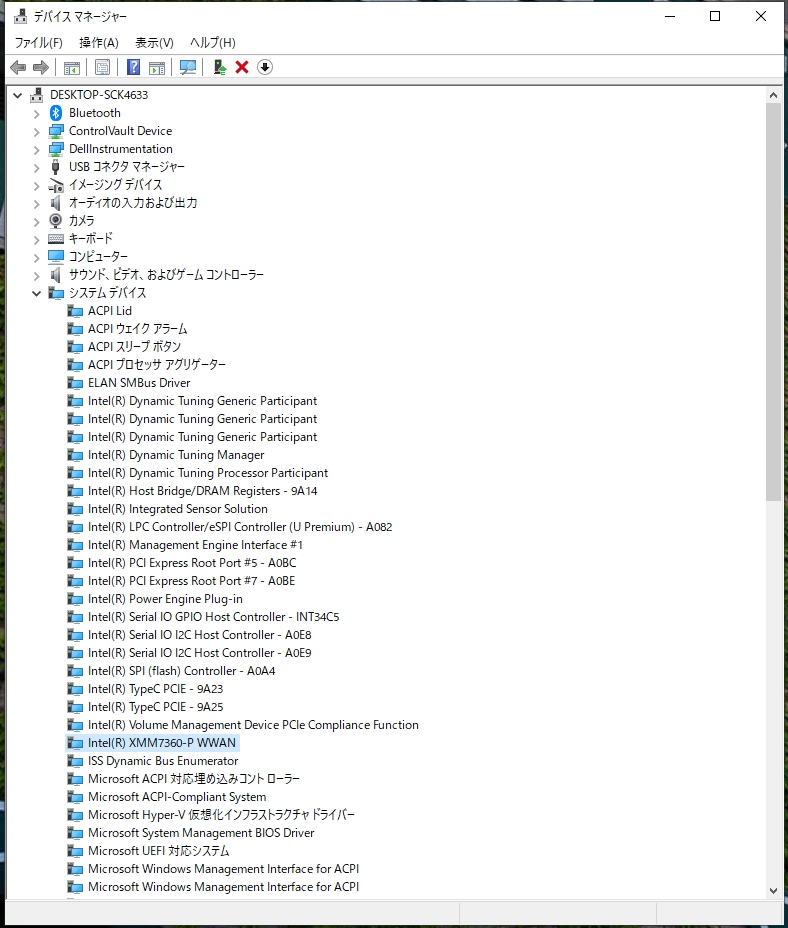Expand the キーボード category

[37, 240]
